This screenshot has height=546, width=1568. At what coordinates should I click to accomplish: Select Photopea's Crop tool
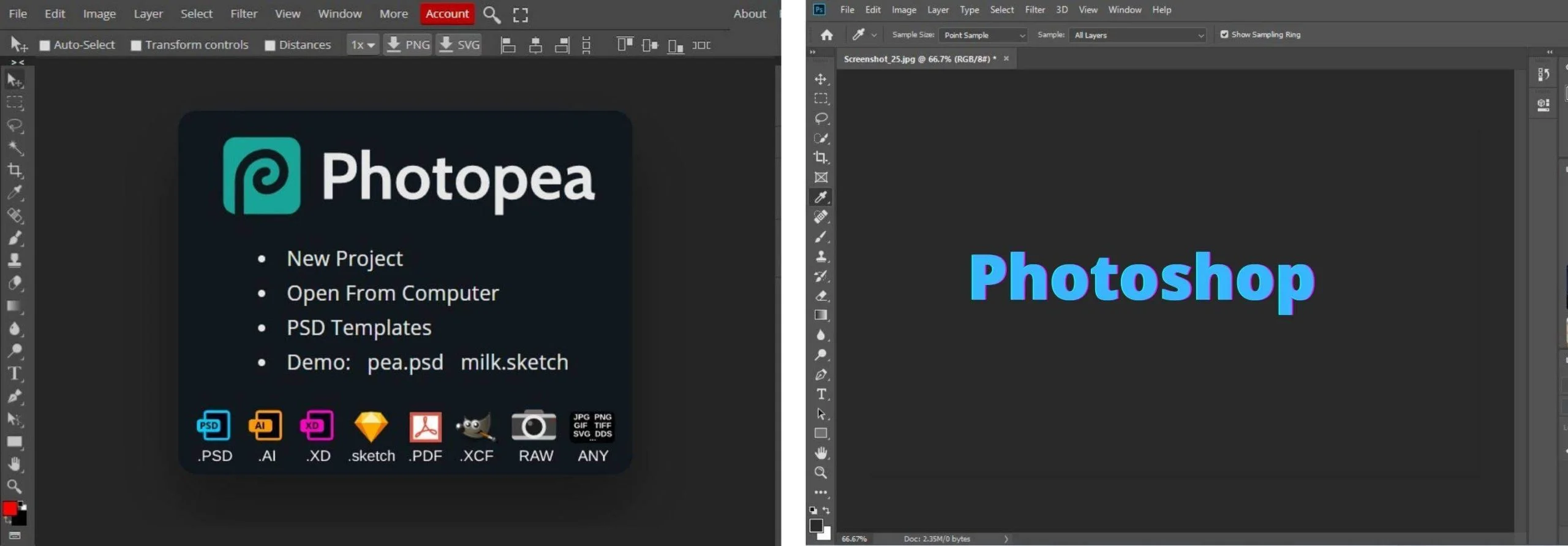coord(15,171)
